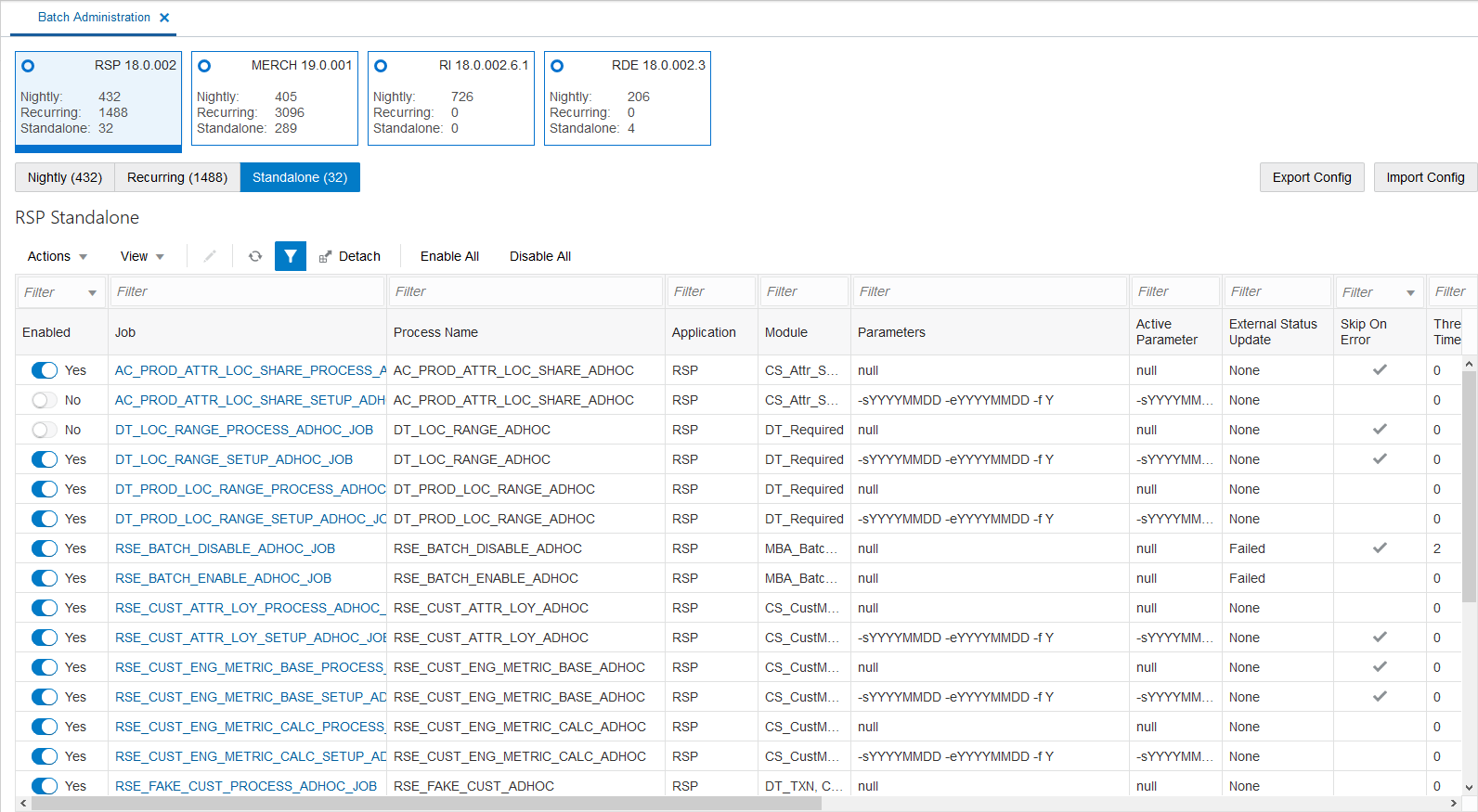Select the Batch Administration page tab
This screenshot has width=1478, height=812.
coord(94,18)
